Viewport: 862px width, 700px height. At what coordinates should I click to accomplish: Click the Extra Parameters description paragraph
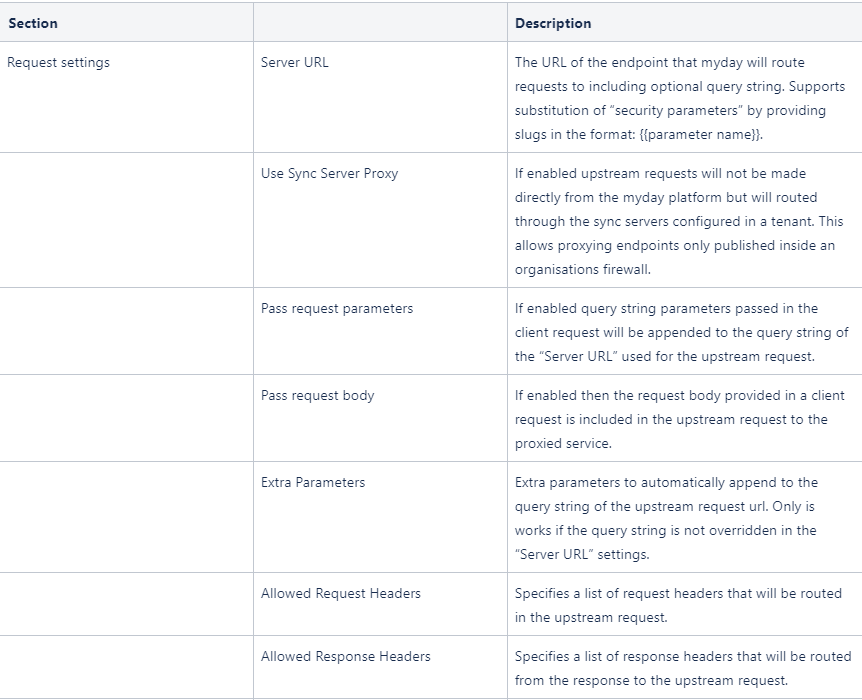[666, 518]
